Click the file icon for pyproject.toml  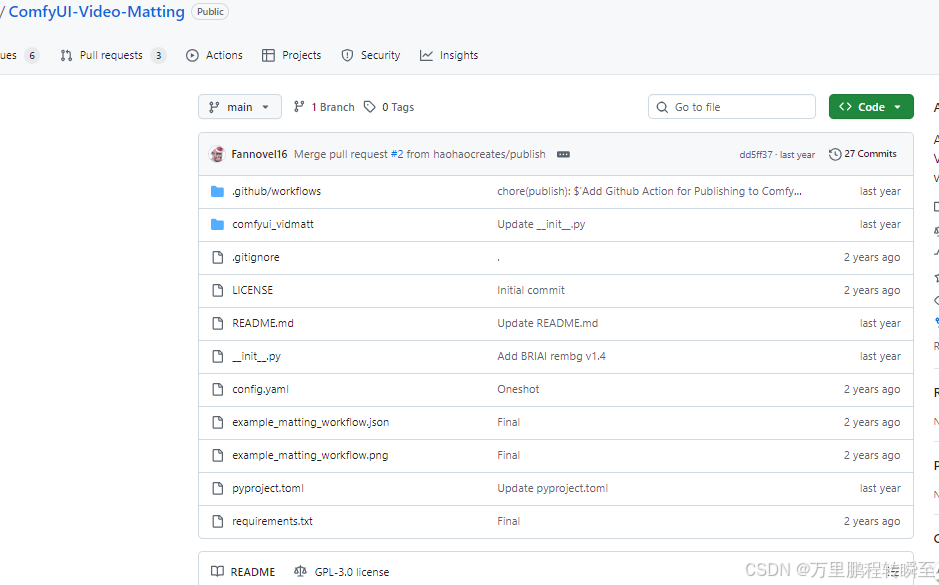click(x=218, y=488)
